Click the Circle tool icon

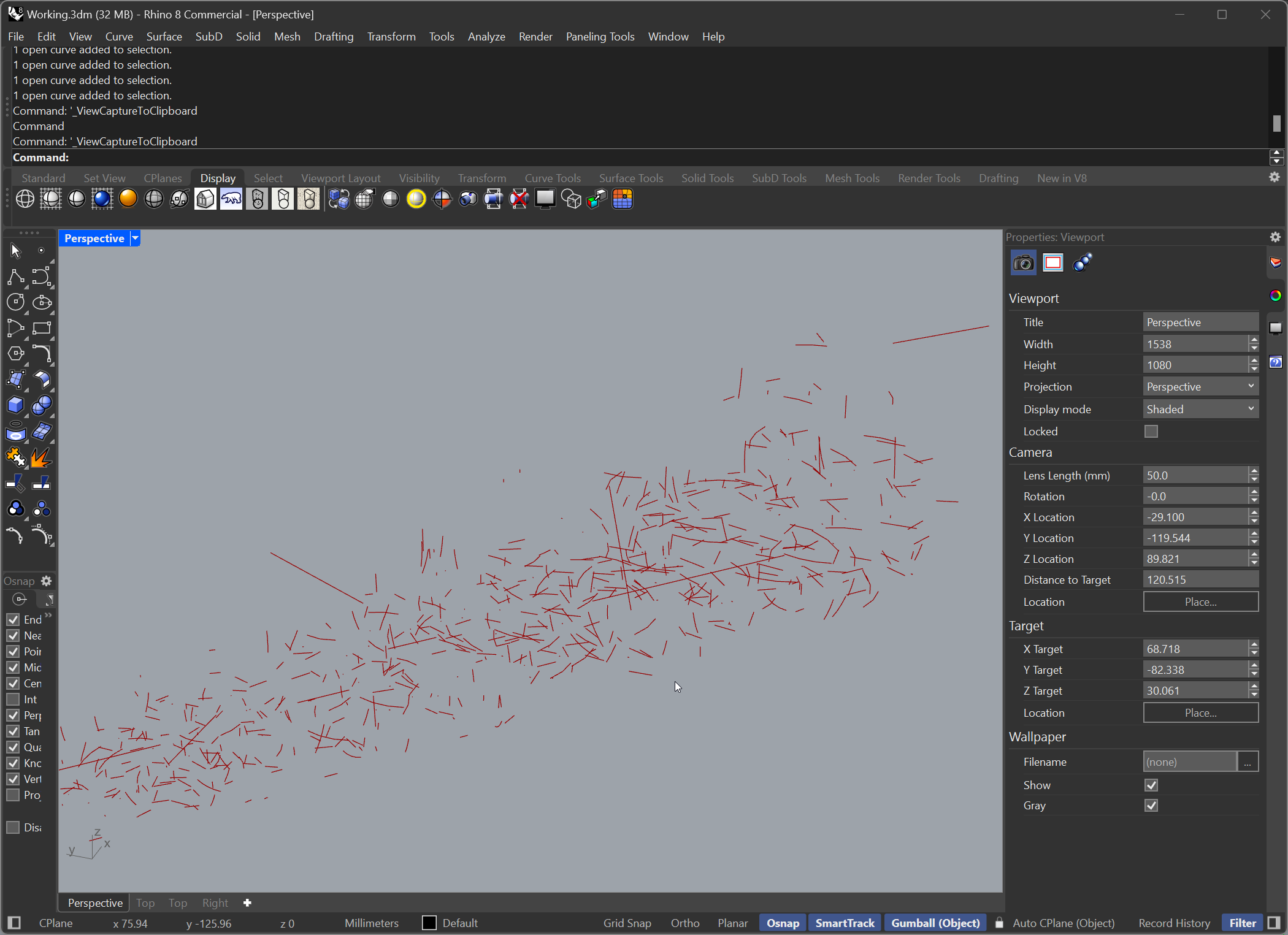pyautogui.click(x=16, y=302)
